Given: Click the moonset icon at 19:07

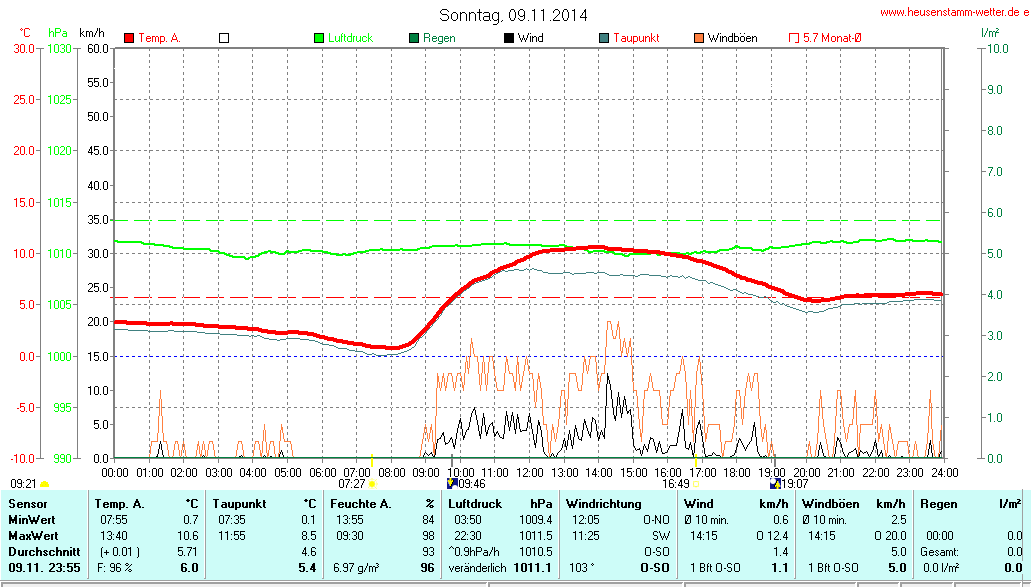Looking at the screenshot, I should pyautogui.click(x=775, y=483).
